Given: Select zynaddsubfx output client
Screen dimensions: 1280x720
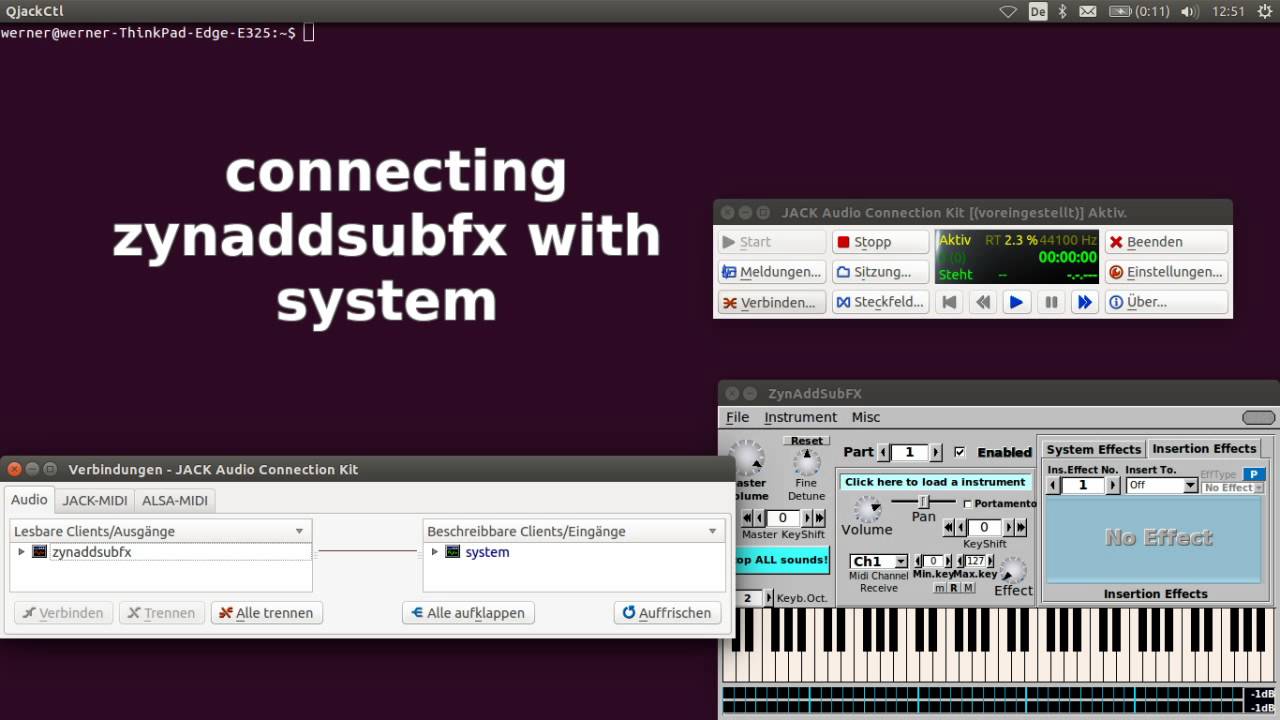Looking at the screenshot, I should [92, 552].
